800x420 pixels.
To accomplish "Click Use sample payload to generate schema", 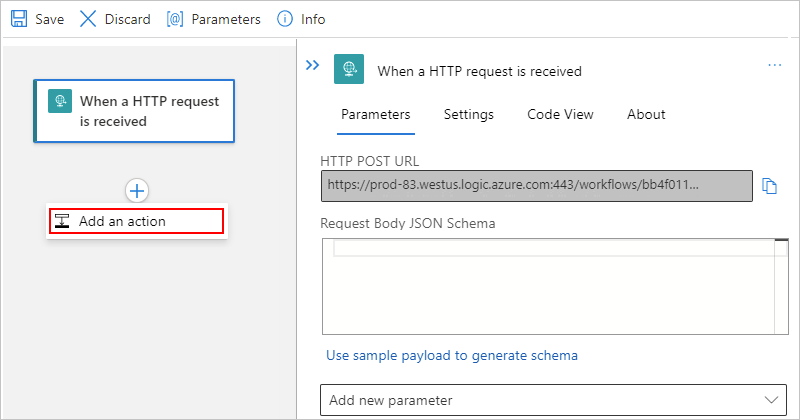I will (x=452, y=355).
